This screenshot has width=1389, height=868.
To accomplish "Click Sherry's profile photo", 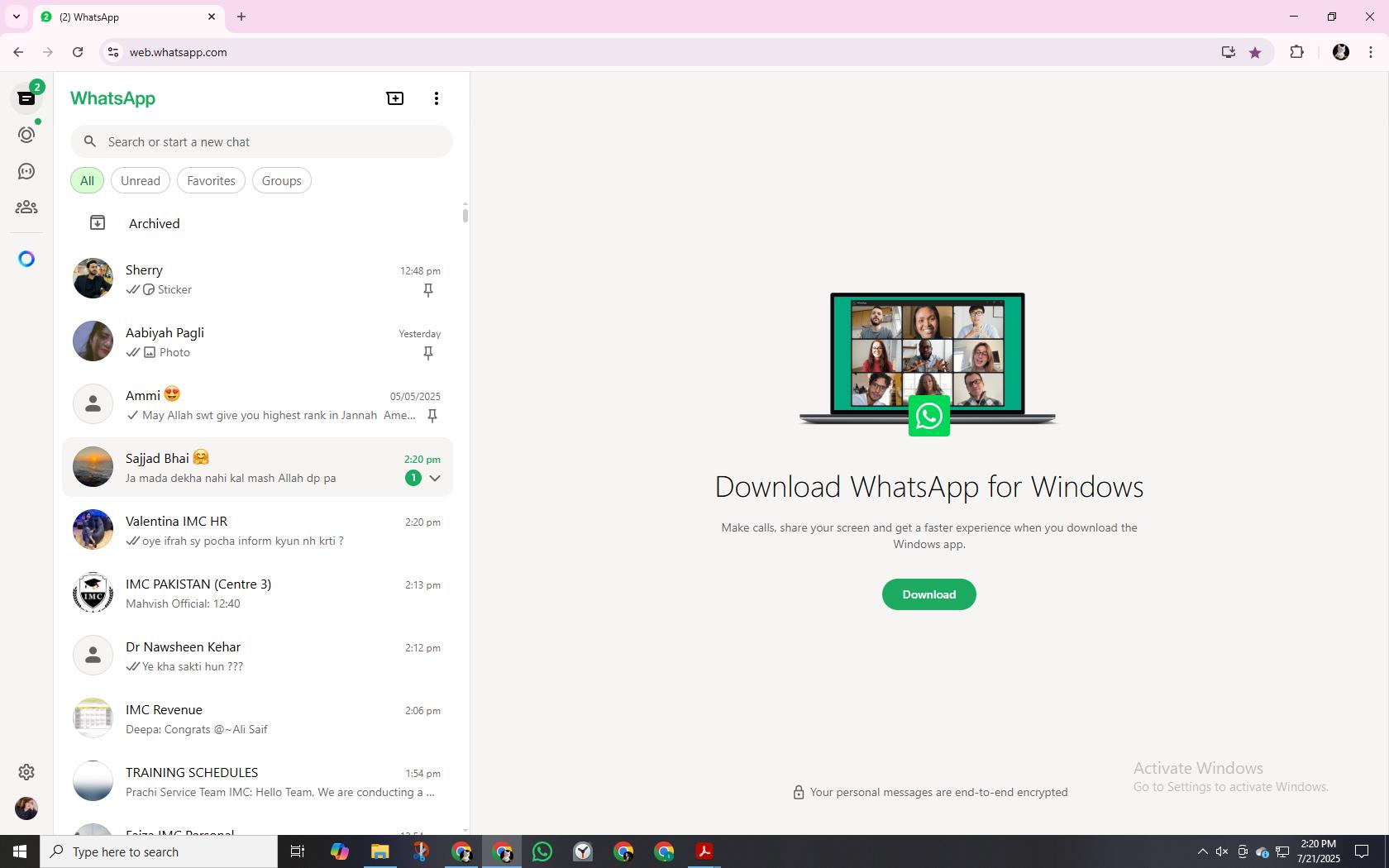I will pyautogui.click(x=93, y=279).
